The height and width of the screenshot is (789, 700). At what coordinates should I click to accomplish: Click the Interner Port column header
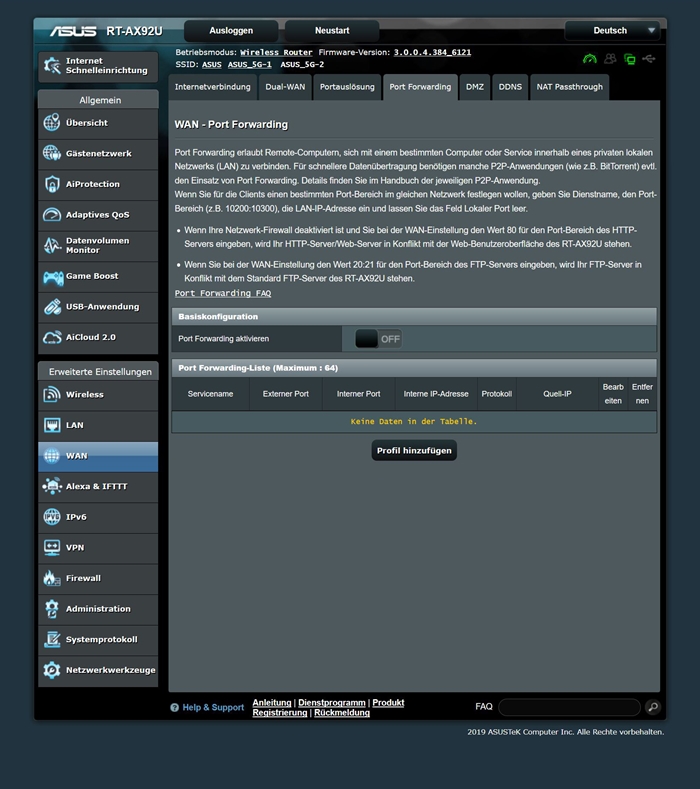coord(358,394)
